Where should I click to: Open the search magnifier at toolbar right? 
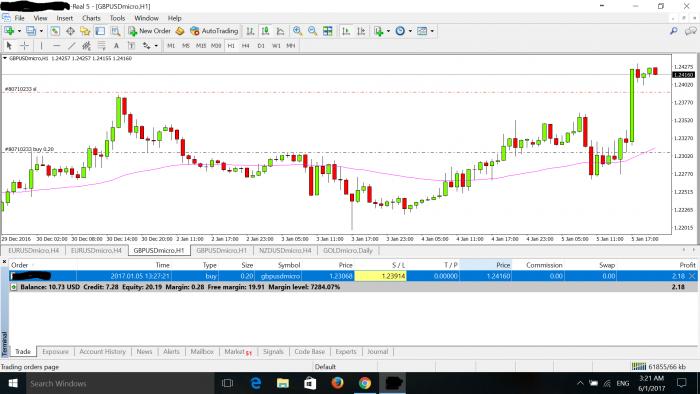[674, 31]
